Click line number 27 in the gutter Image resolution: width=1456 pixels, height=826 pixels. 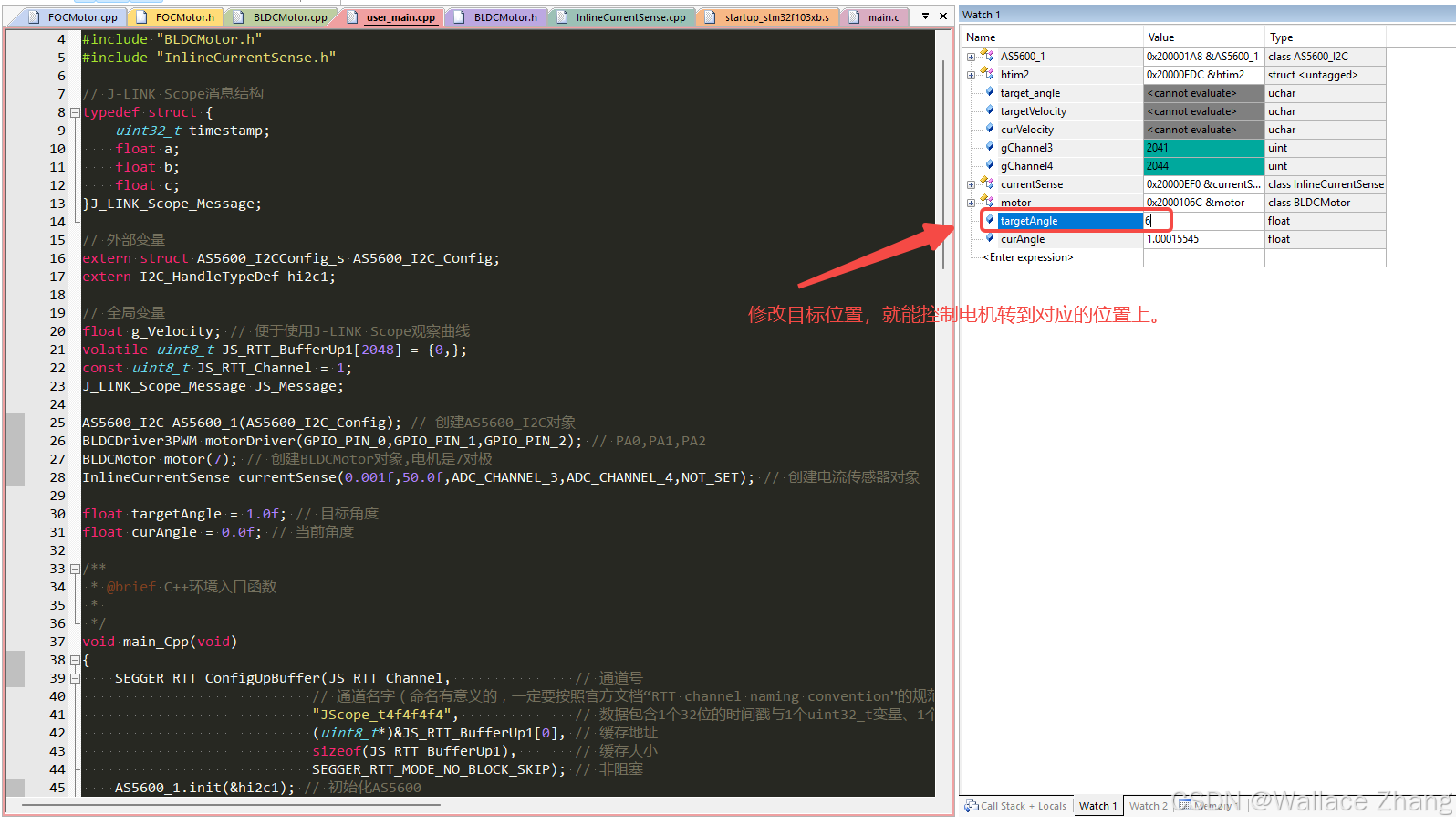click(x=57, y=459)
